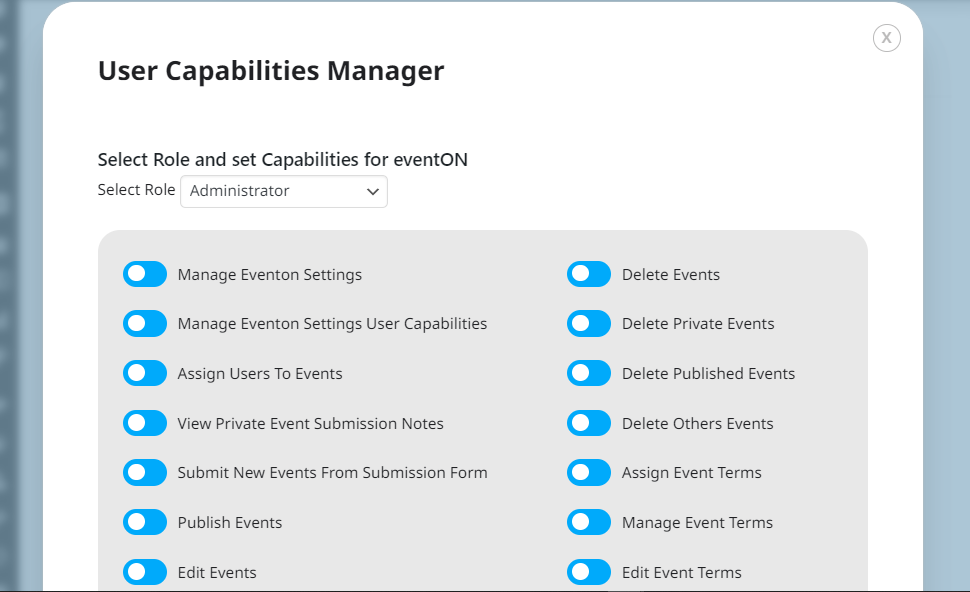
Task: Switch off Delete Published Events
Action: tap(589, 373)
